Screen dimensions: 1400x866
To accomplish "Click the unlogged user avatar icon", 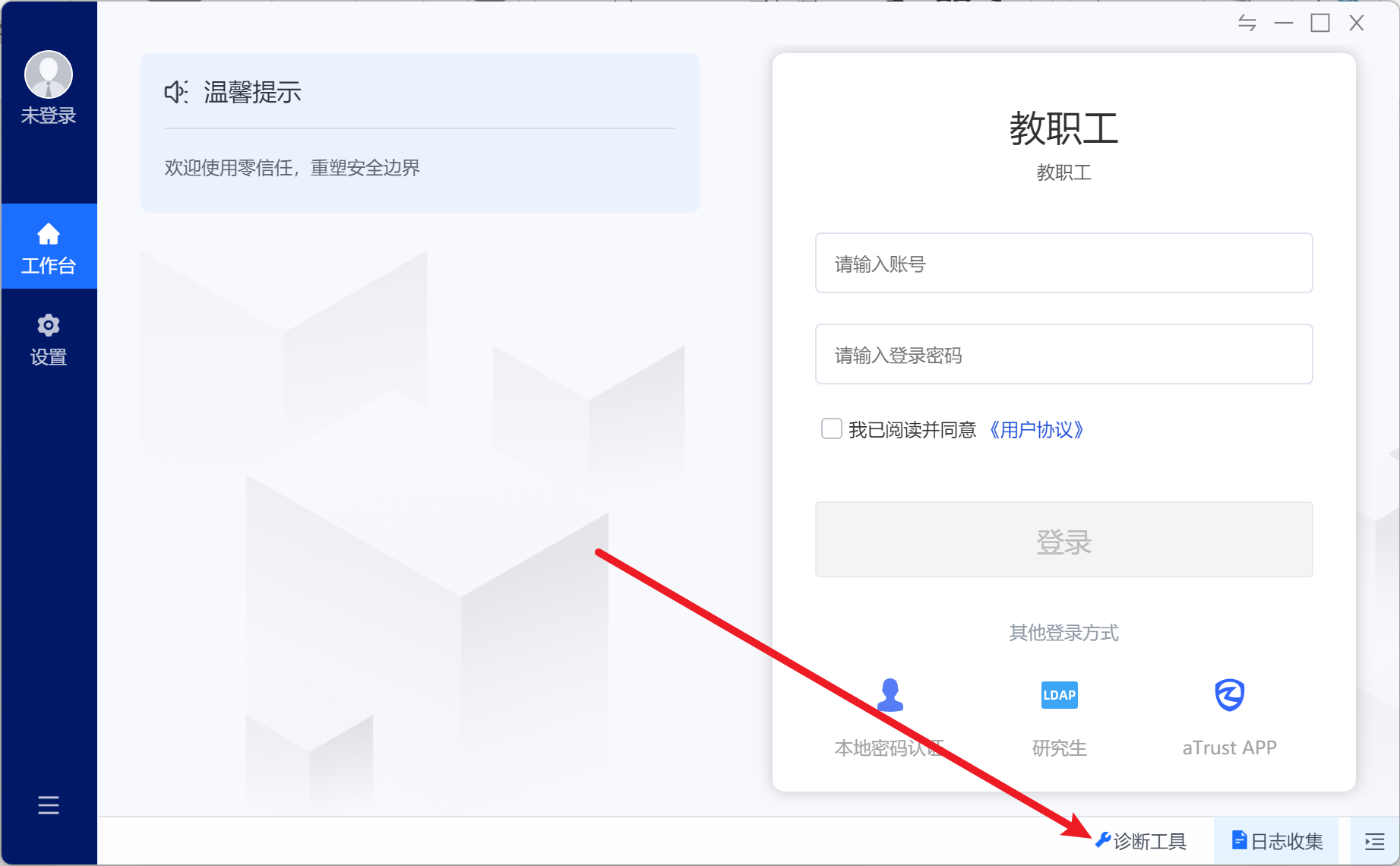I will [x=49, y=74].
